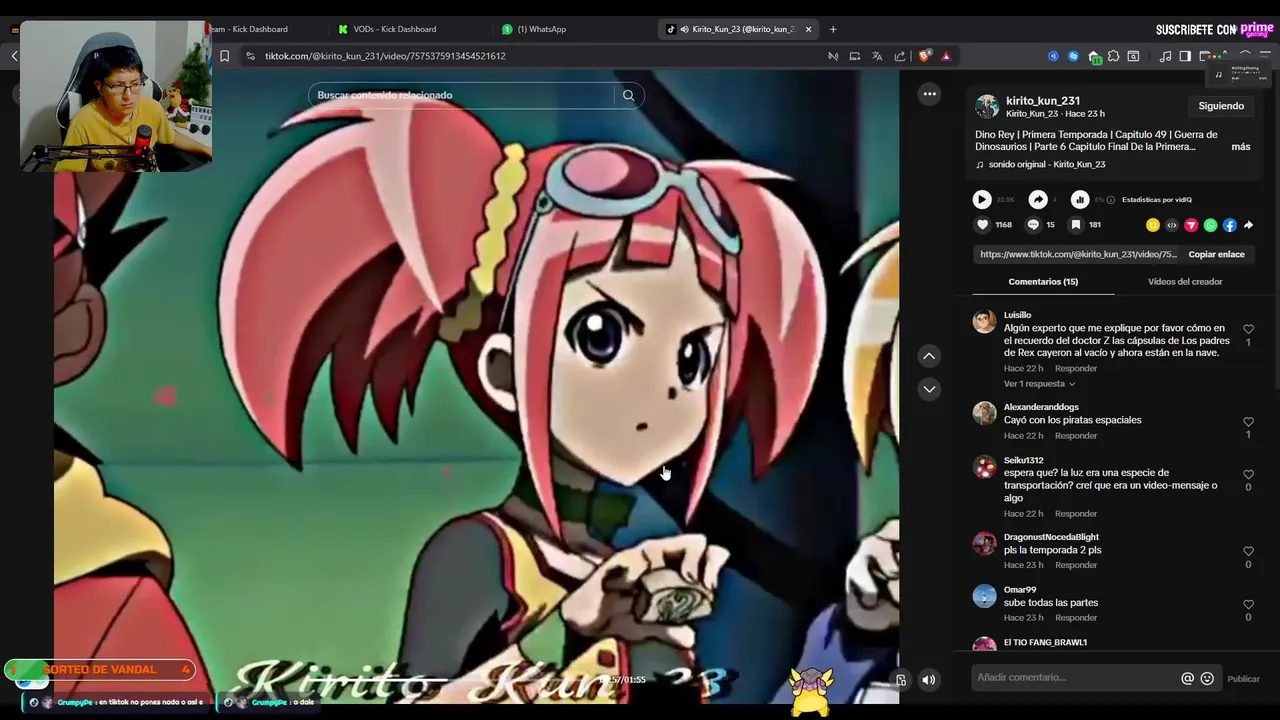Reply to Alexanderanddogs' comment

pos(1076,436)
